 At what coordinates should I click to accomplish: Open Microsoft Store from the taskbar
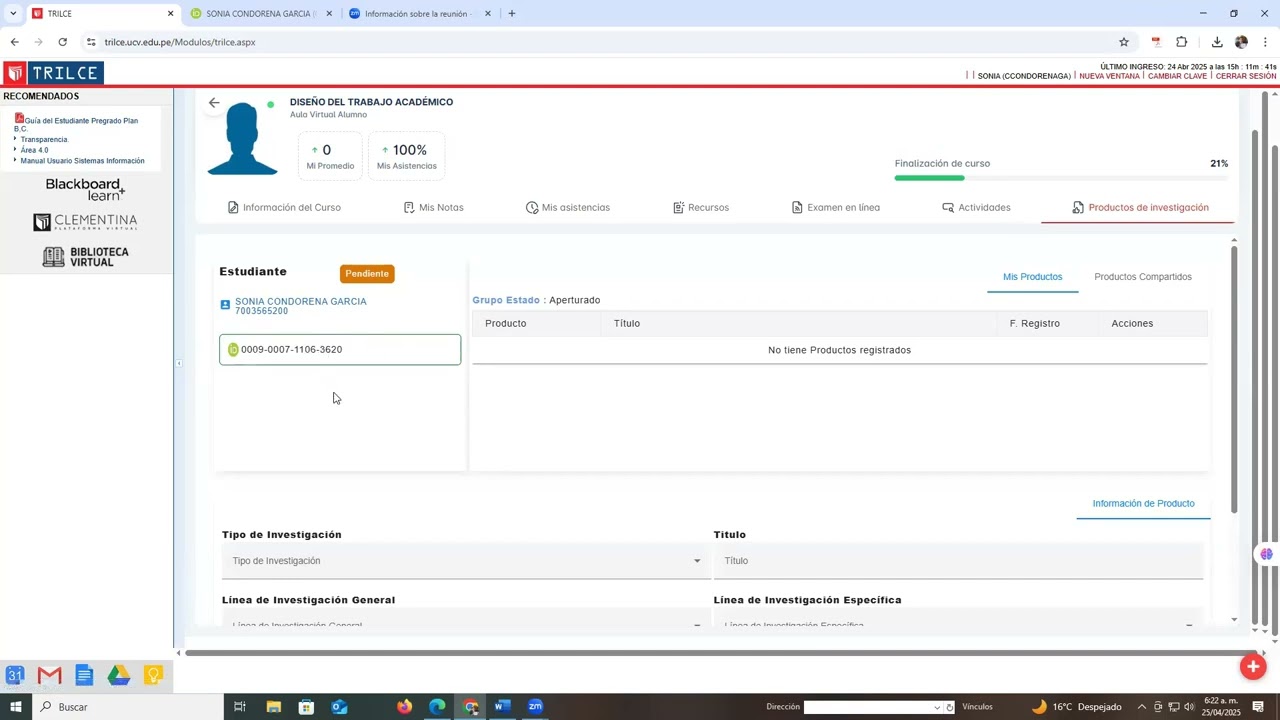[306, 707]
